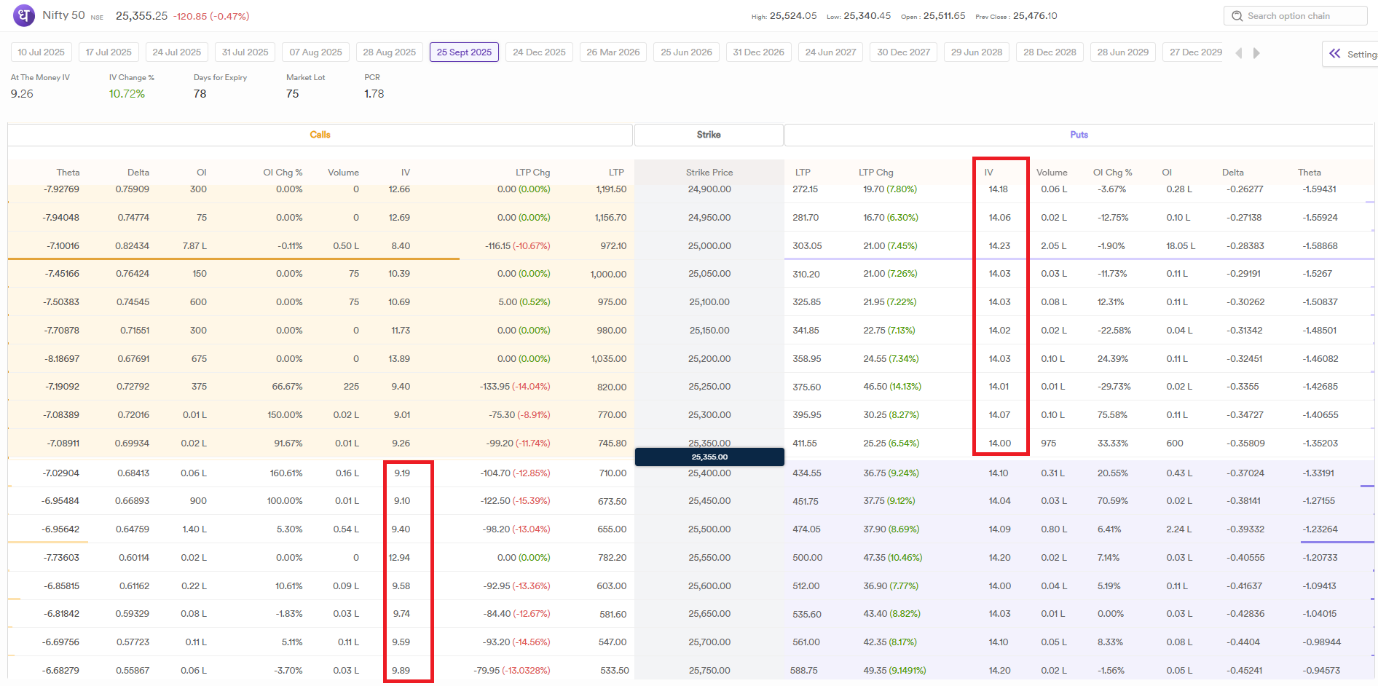Select the 25 Sept 2025 expiry
Viewport: 1378px width, 686px height.
(464, 52)
